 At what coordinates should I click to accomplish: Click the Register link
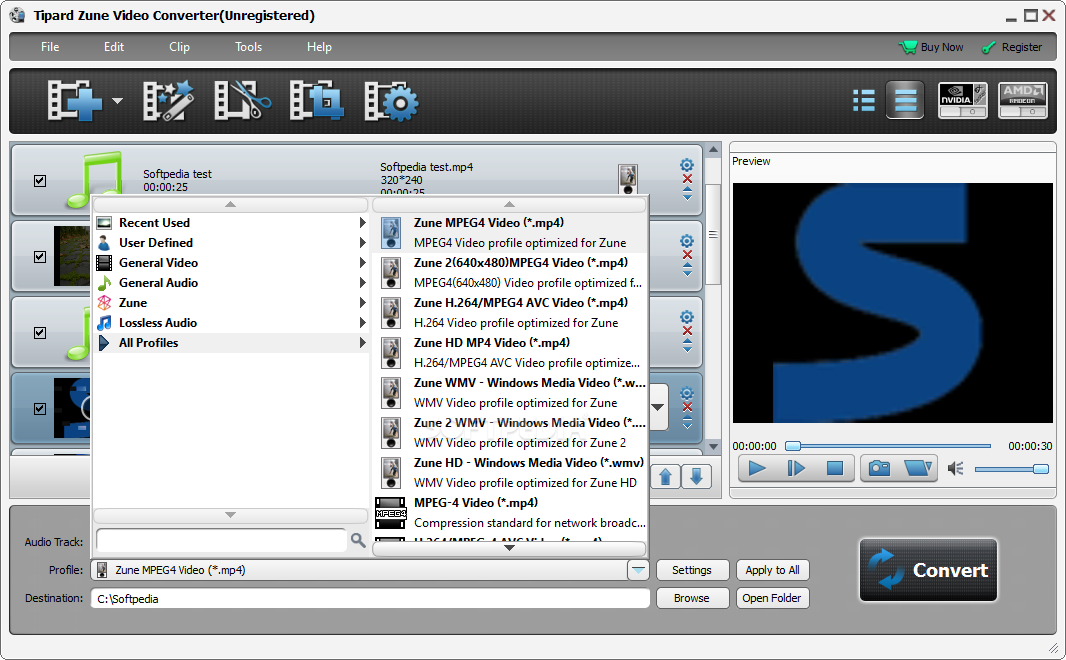[x=1012, y=47]
